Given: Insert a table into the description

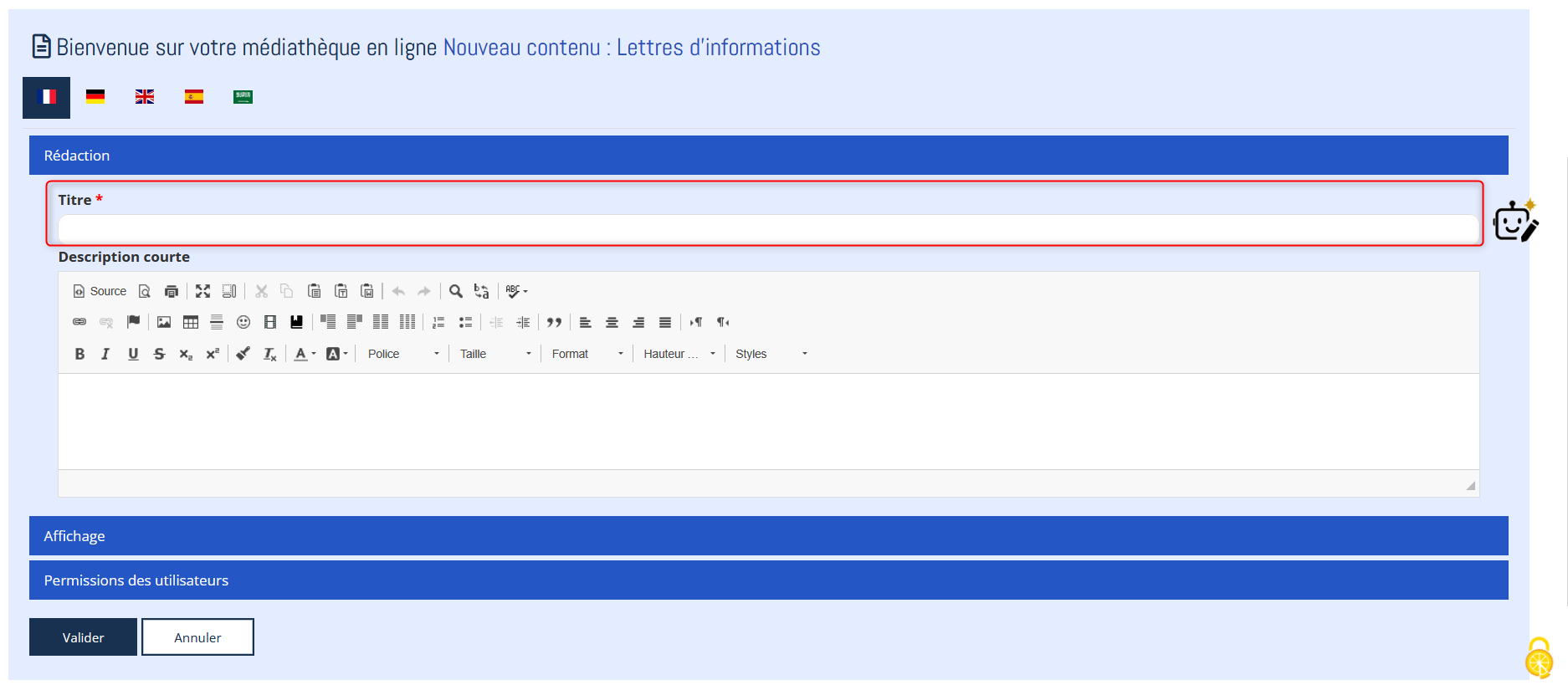Looking at the screenshot, I should 191,322.
